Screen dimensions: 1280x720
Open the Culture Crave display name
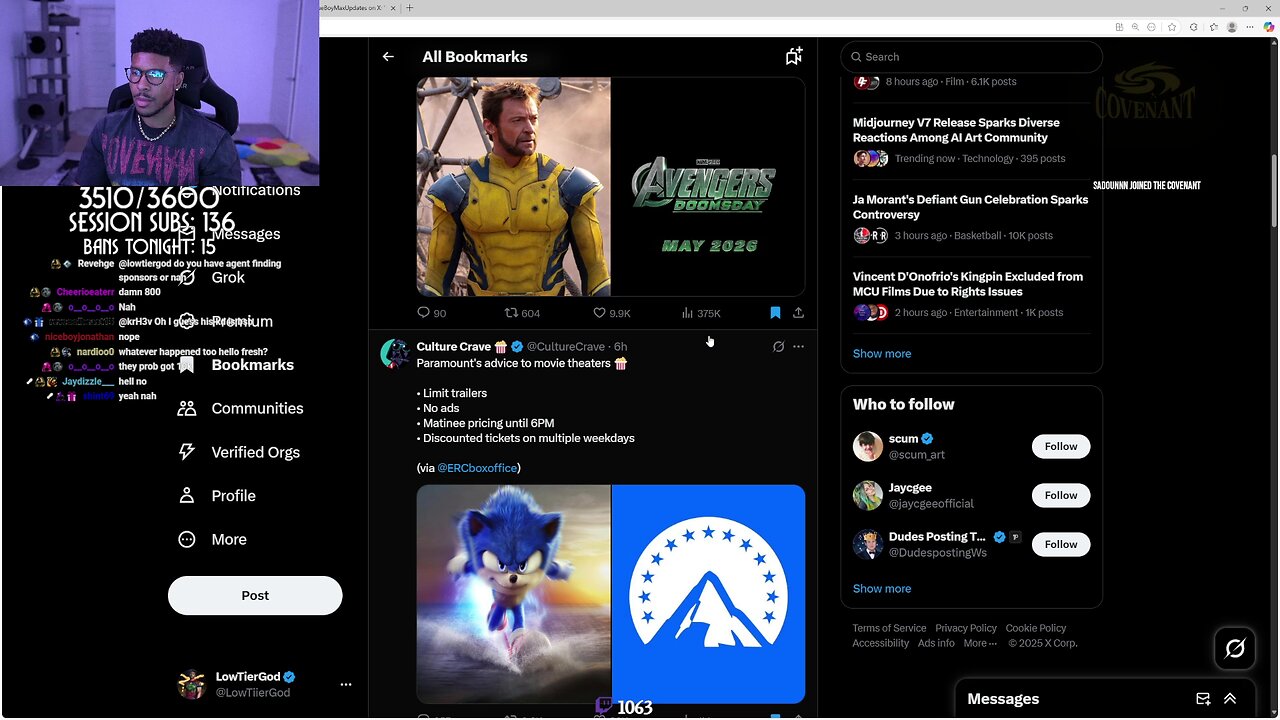[454, 347]
